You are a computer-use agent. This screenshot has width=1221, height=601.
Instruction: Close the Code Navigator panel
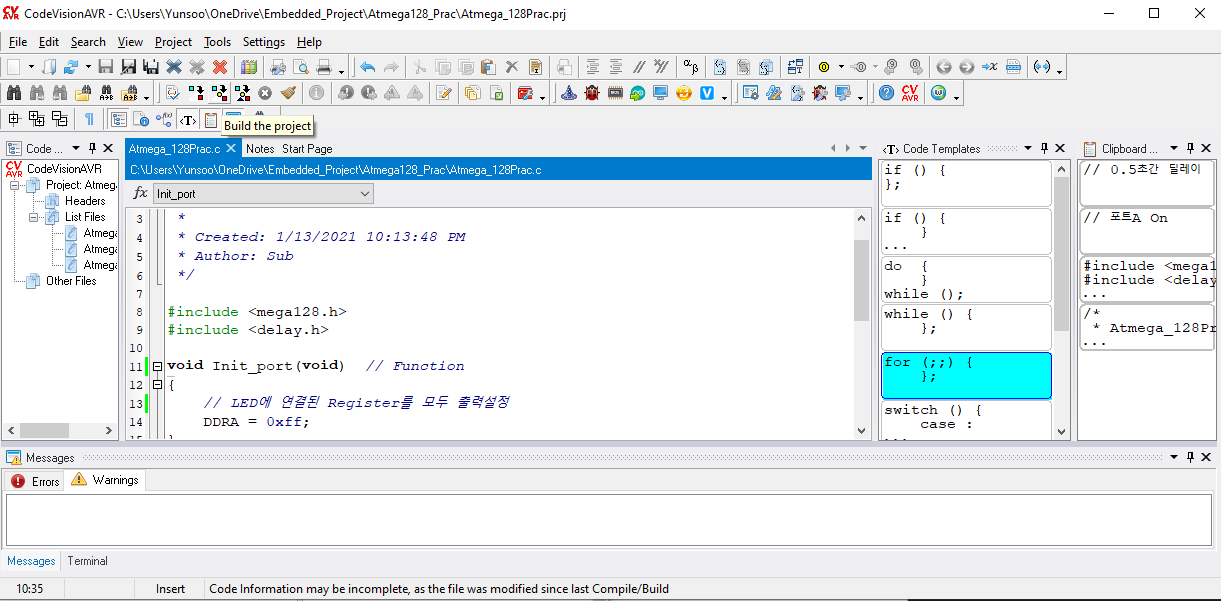(108, 148)
